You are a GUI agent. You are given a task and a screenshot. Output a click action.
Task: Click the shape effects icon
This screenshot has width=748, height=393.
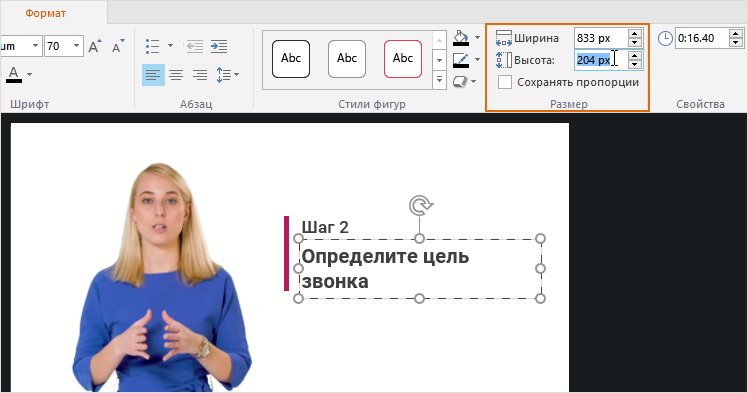point(459,82)
